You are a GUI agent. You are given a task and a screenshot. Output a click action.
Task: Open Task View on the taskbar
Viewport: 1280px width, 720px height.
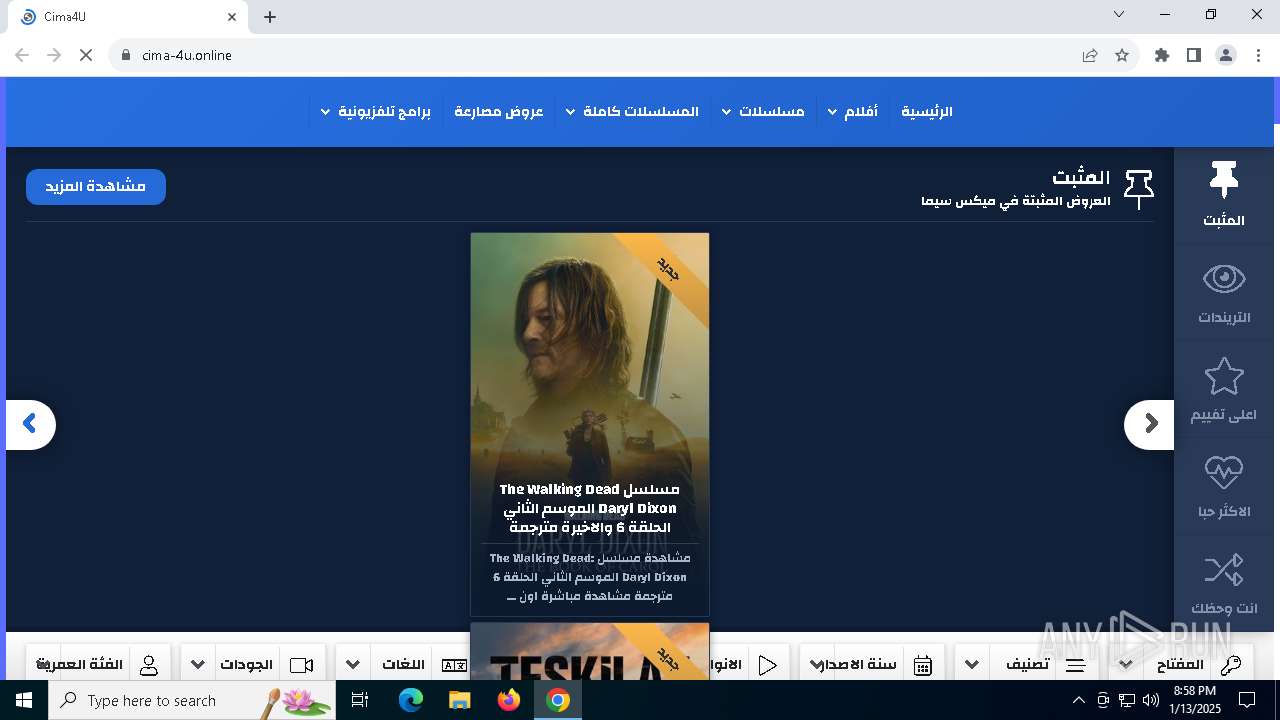pyautogui.click(x=361, y=700)
